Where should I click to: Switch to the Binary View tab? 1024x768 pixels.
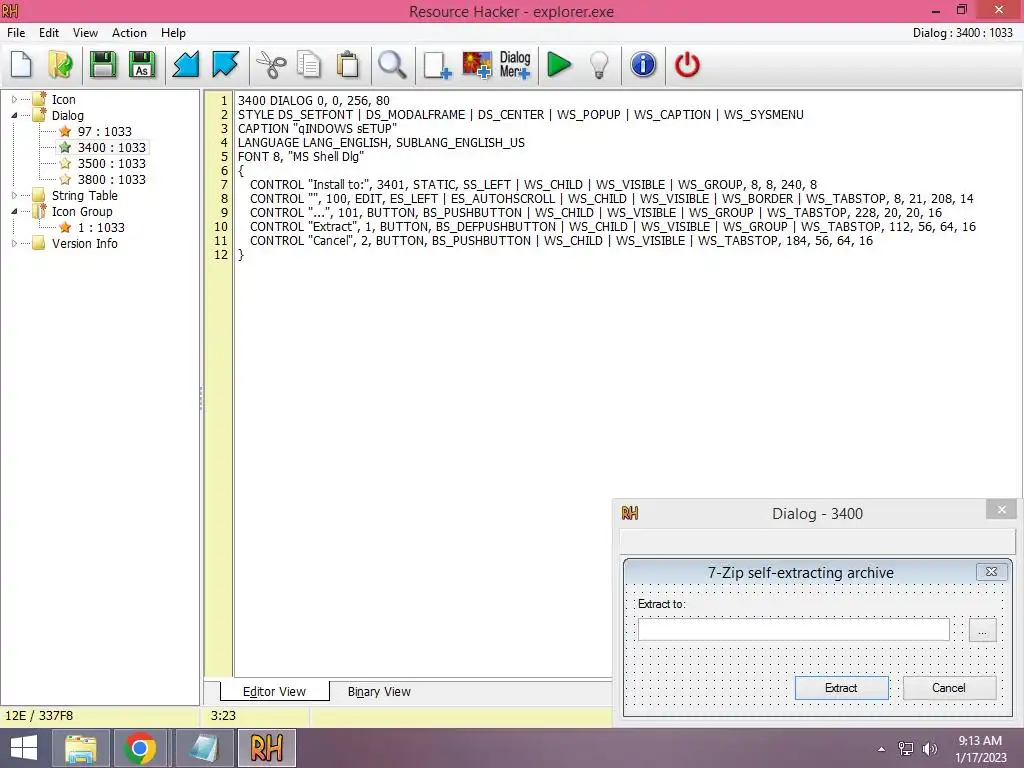(x=379, y=692)
